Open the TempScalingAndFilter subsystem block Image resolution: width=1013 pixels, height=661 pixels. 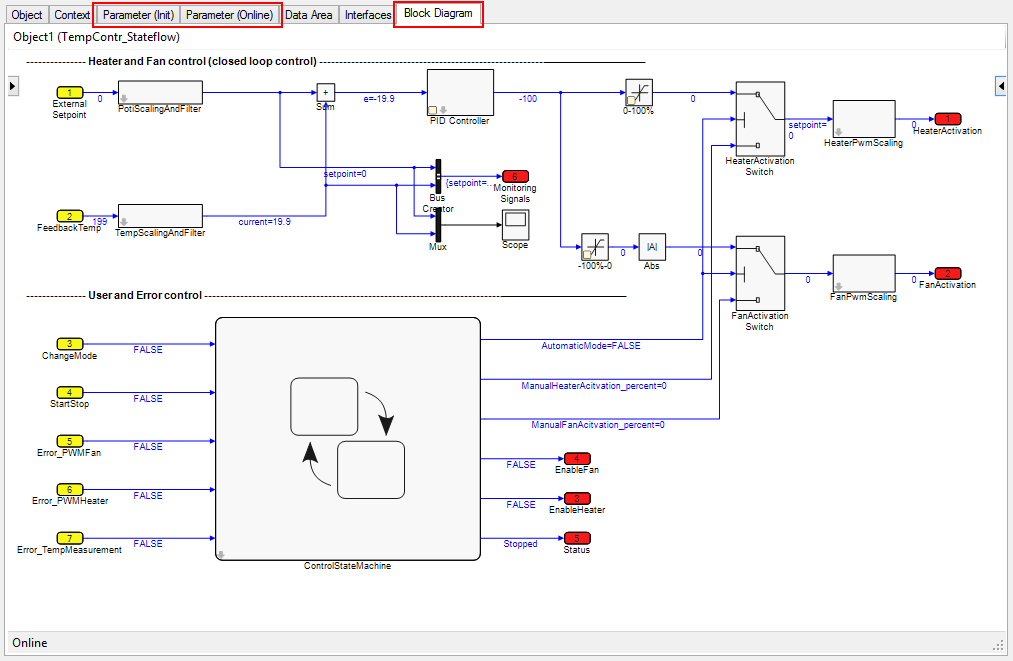coord(160,216)
